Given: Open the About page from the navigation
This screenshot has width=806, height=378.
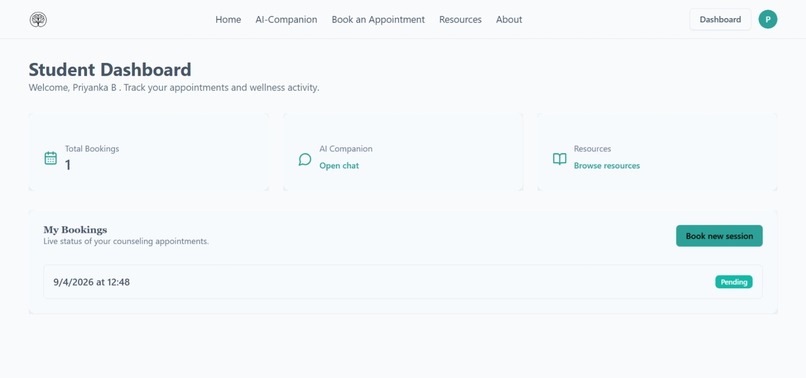Looking at the screenshot, I should [509, 20].
